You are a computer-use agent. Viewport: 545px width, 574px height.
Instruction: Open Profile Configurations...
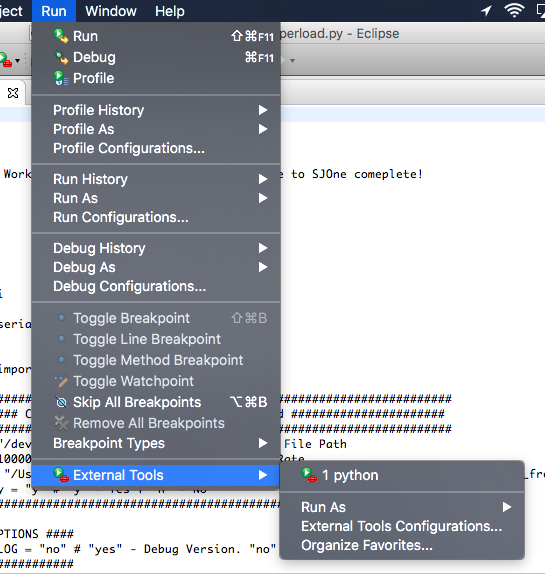[x=156, y=148]
